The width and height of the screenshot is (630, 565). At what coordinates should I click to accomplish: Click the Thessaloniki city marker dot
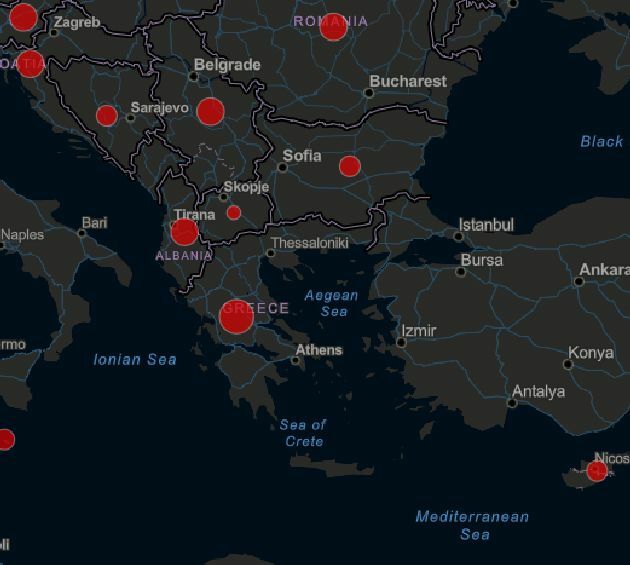(x=270, y=253)
